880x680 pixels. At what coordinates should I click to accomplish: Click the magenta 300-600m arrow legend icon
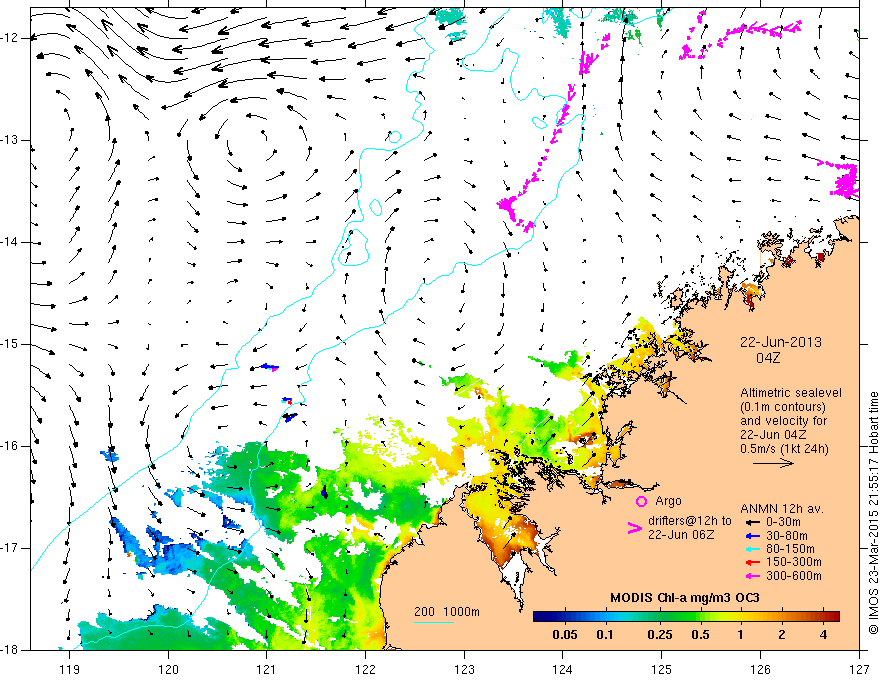(753, 576)
